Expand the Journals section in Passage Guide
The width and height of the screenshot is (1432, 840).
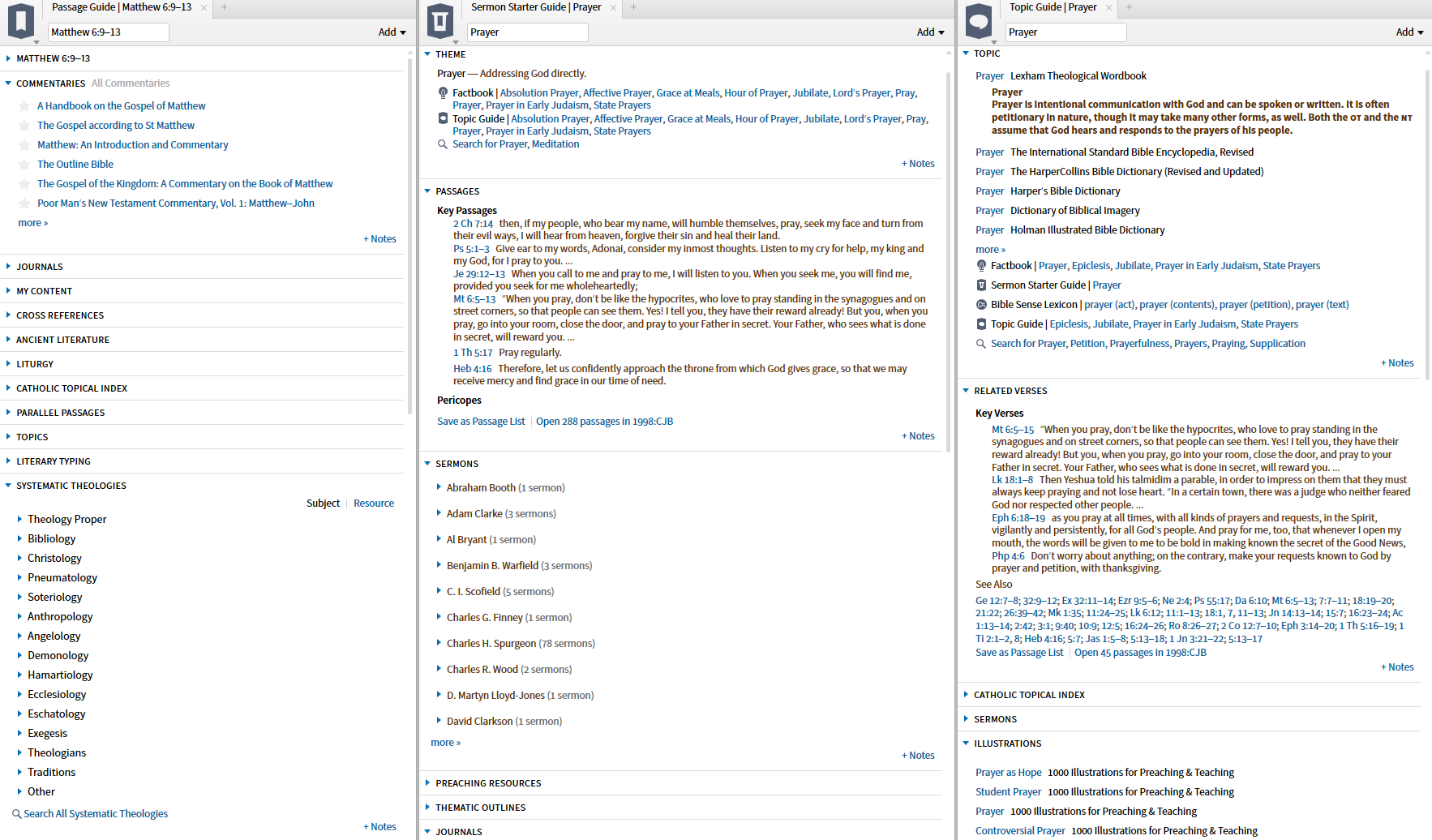(x=8, y=267)
